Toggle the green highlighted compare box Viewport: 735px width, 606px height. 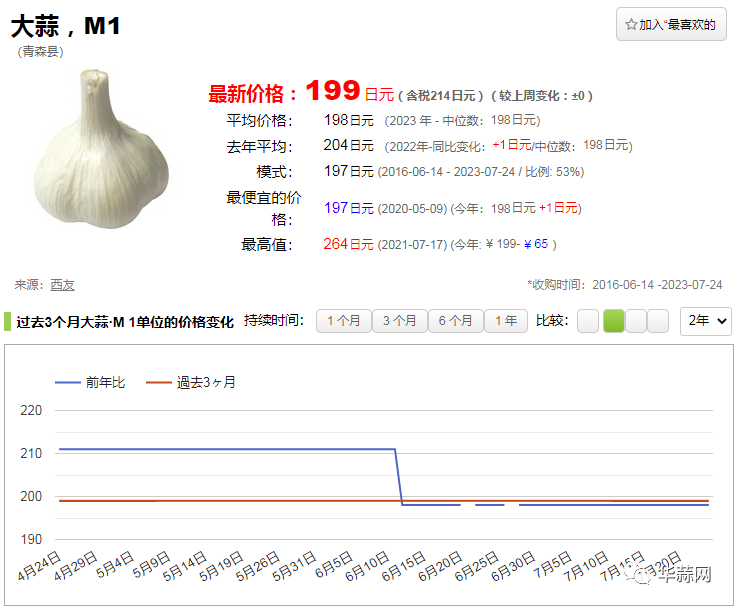(x=613, y=321)
